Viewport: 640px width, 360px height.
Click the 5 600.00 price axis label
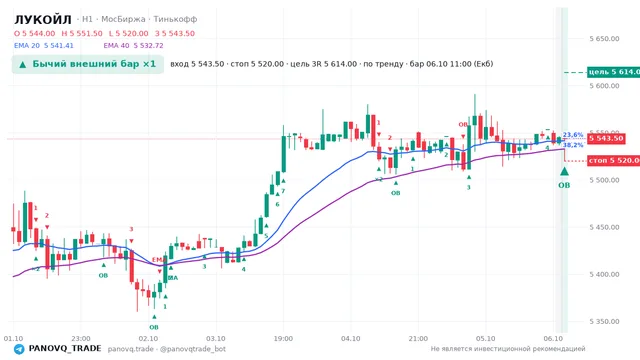click(604, 86)
